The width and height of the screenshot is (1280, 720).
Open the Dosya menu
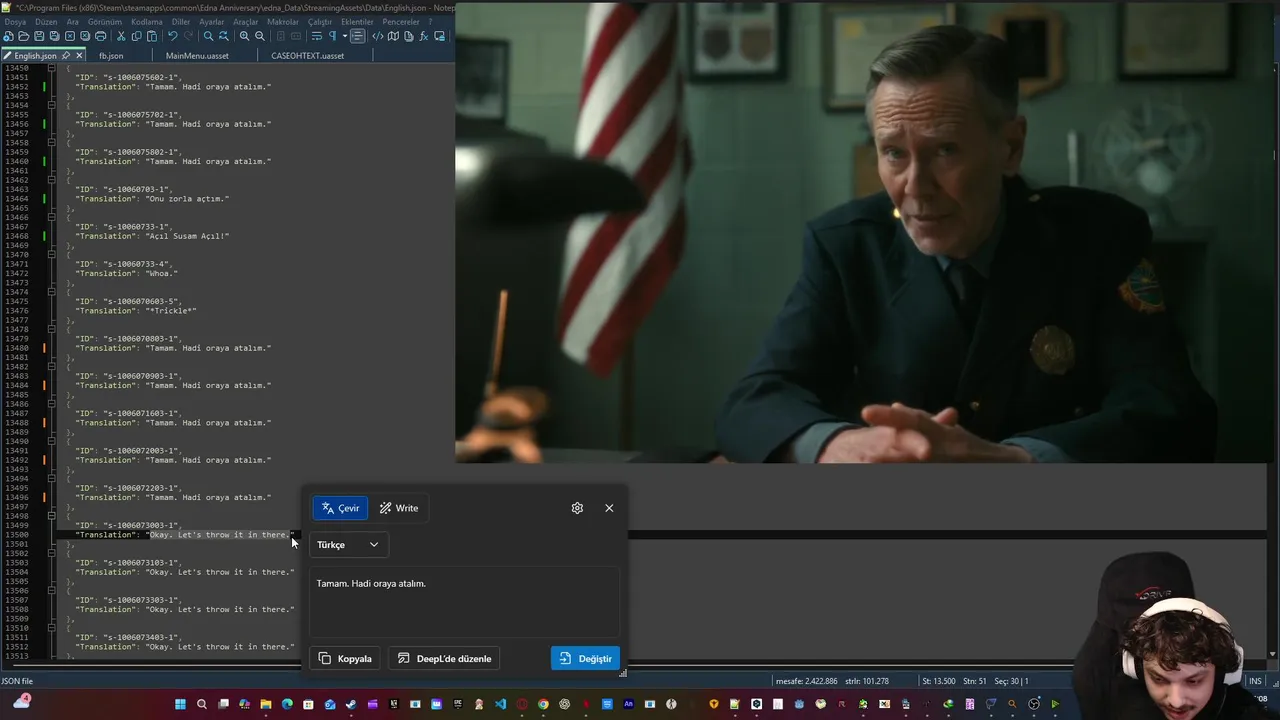[x=15, y=22]
